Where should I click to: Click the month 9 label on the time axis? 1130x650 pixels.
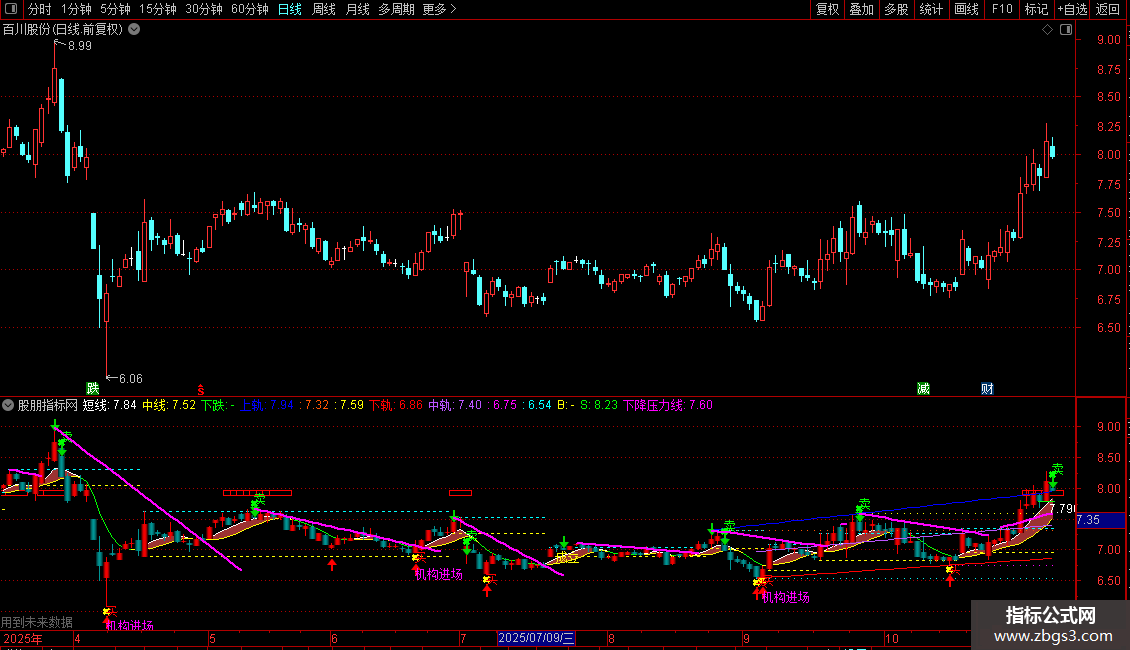click(x=747, y=638)
